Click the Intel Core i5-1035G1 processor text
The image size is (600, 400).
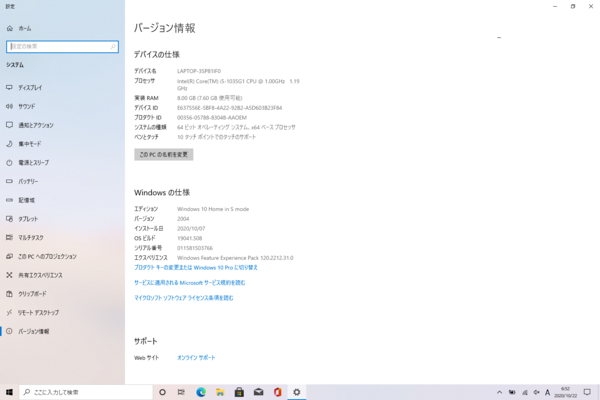click(x=238, y=85)
